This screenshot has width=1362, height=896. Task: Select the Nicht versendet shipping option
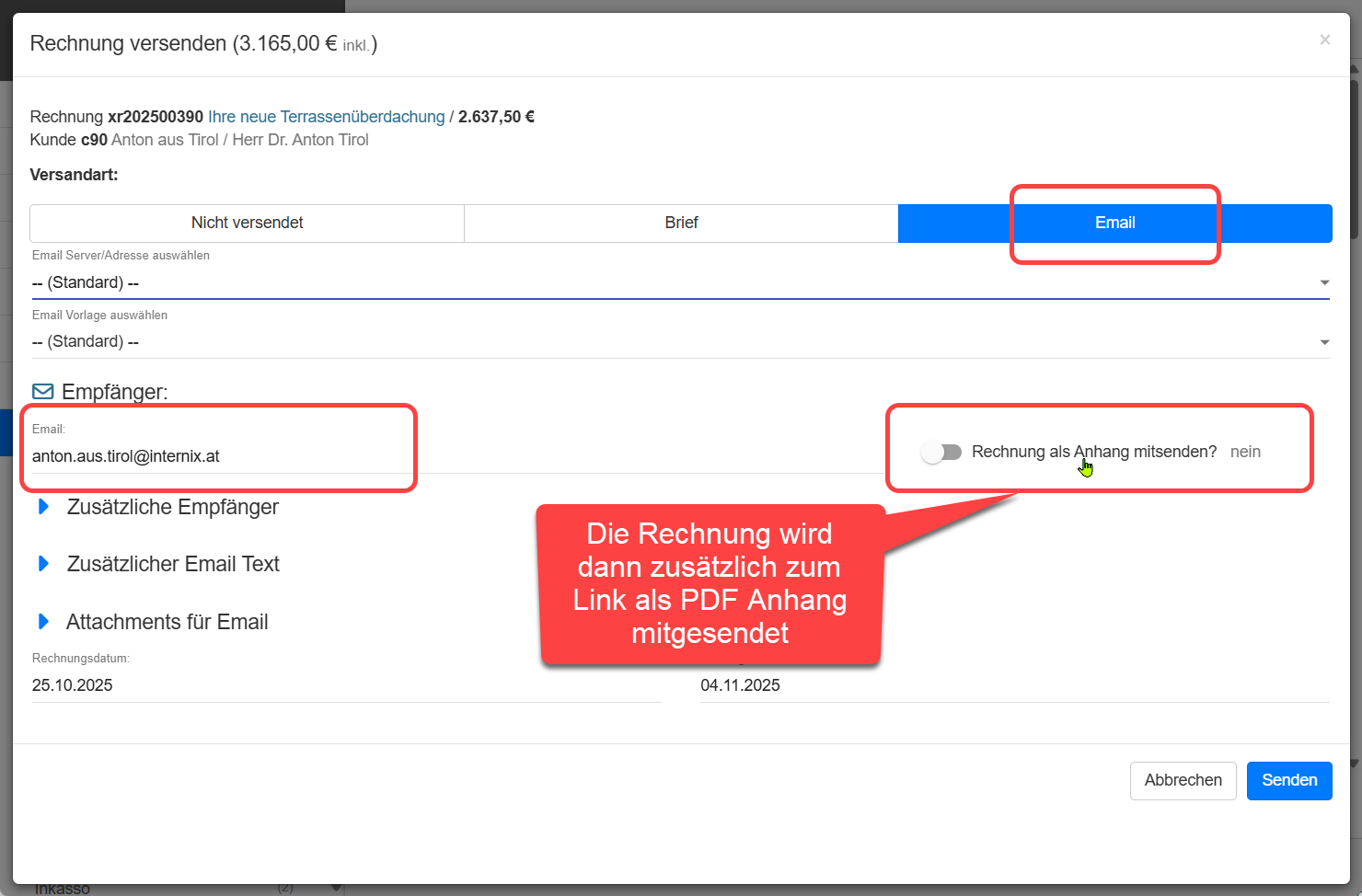point(247,223)
